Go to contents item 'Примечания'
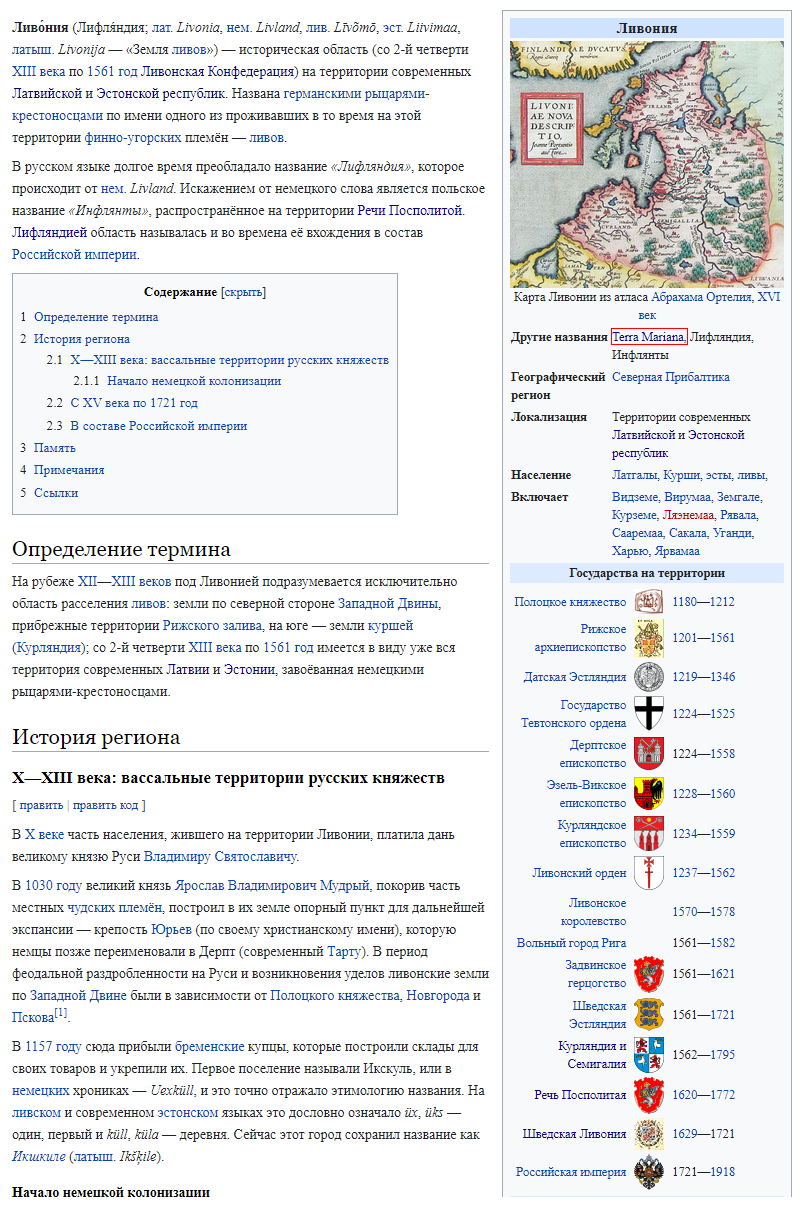The image size is (800, 1210). pyautogui.click(x=69, y=470)
